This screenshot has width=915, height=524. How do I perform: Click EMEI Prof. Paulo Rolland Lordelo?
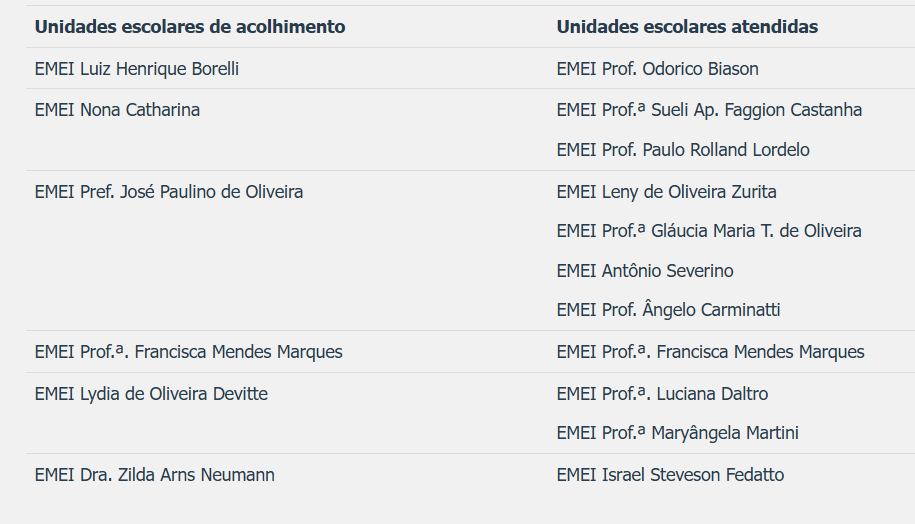[683, 150]
